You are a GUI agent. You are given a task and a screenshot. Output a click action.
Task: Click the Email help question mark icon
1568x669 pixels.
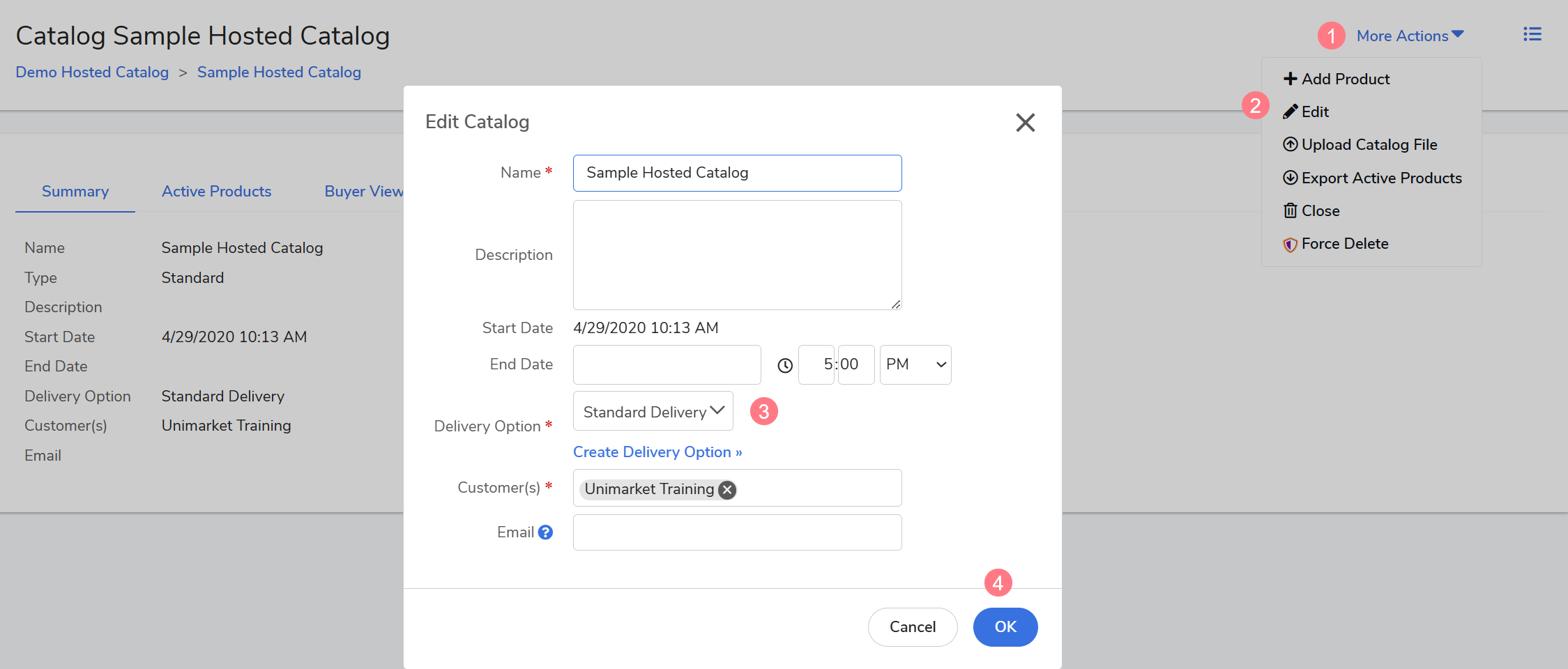545,532
